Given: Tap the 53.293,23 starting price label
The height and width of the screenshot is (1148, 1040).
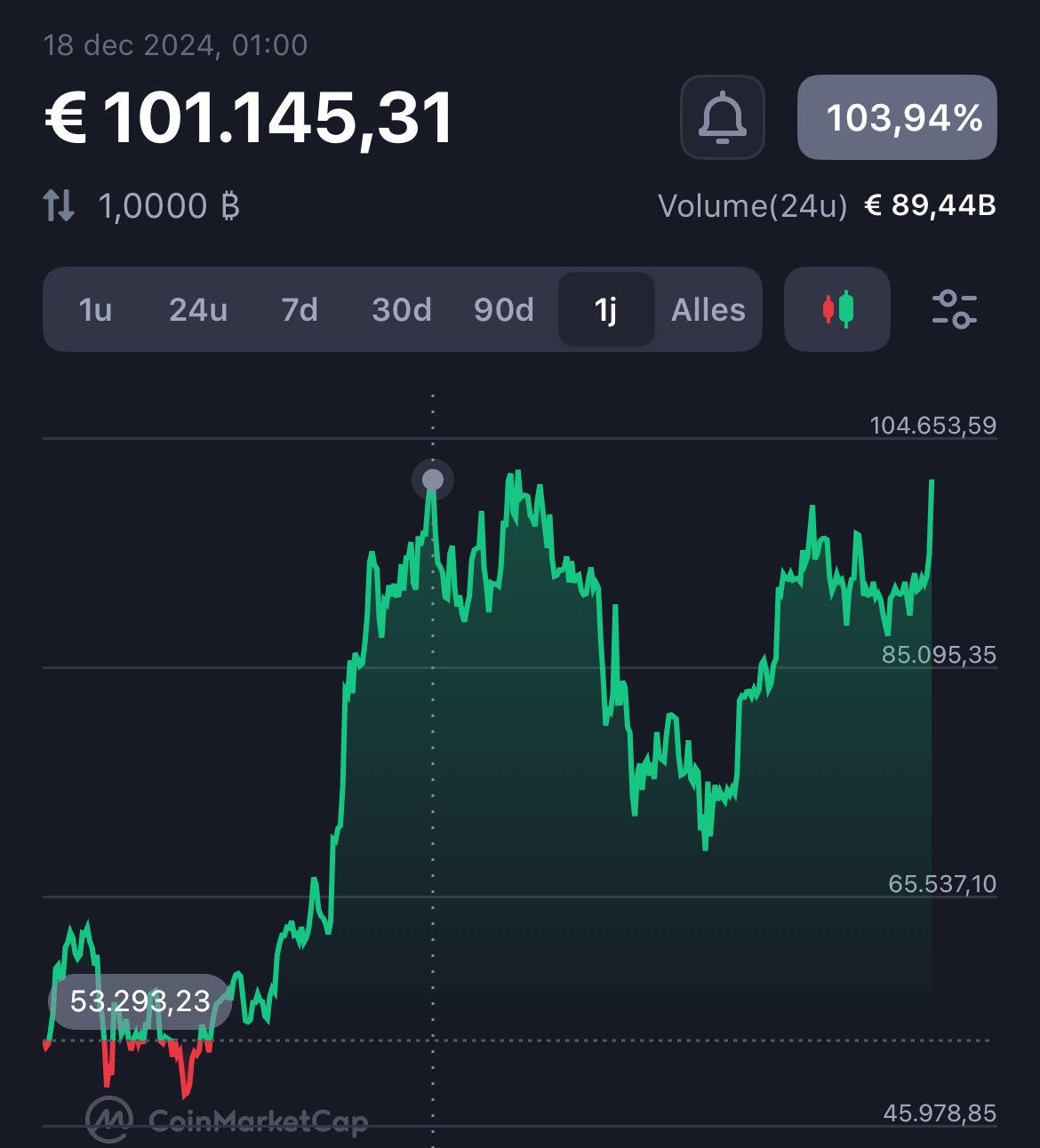Looking at the screenshot, I should click(140, 1001).
